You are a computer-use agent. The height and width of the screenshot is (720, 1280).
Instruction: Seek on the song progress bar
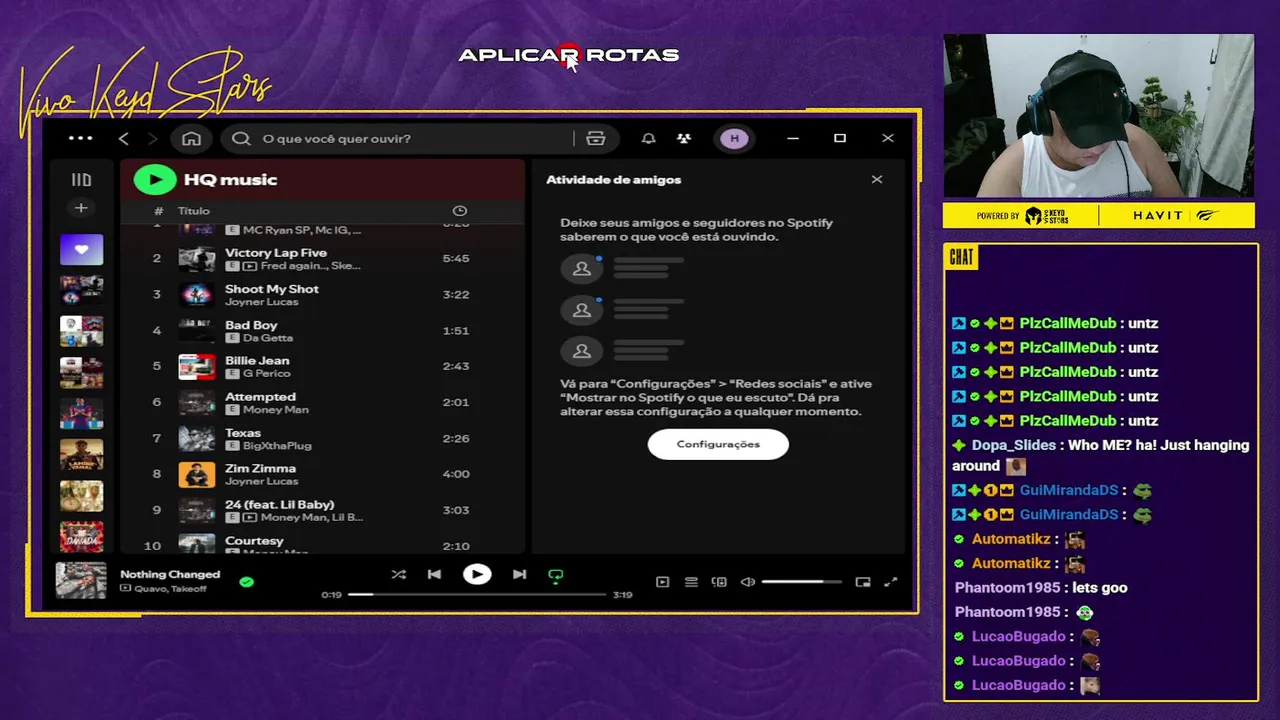click(x=477, y=594)
